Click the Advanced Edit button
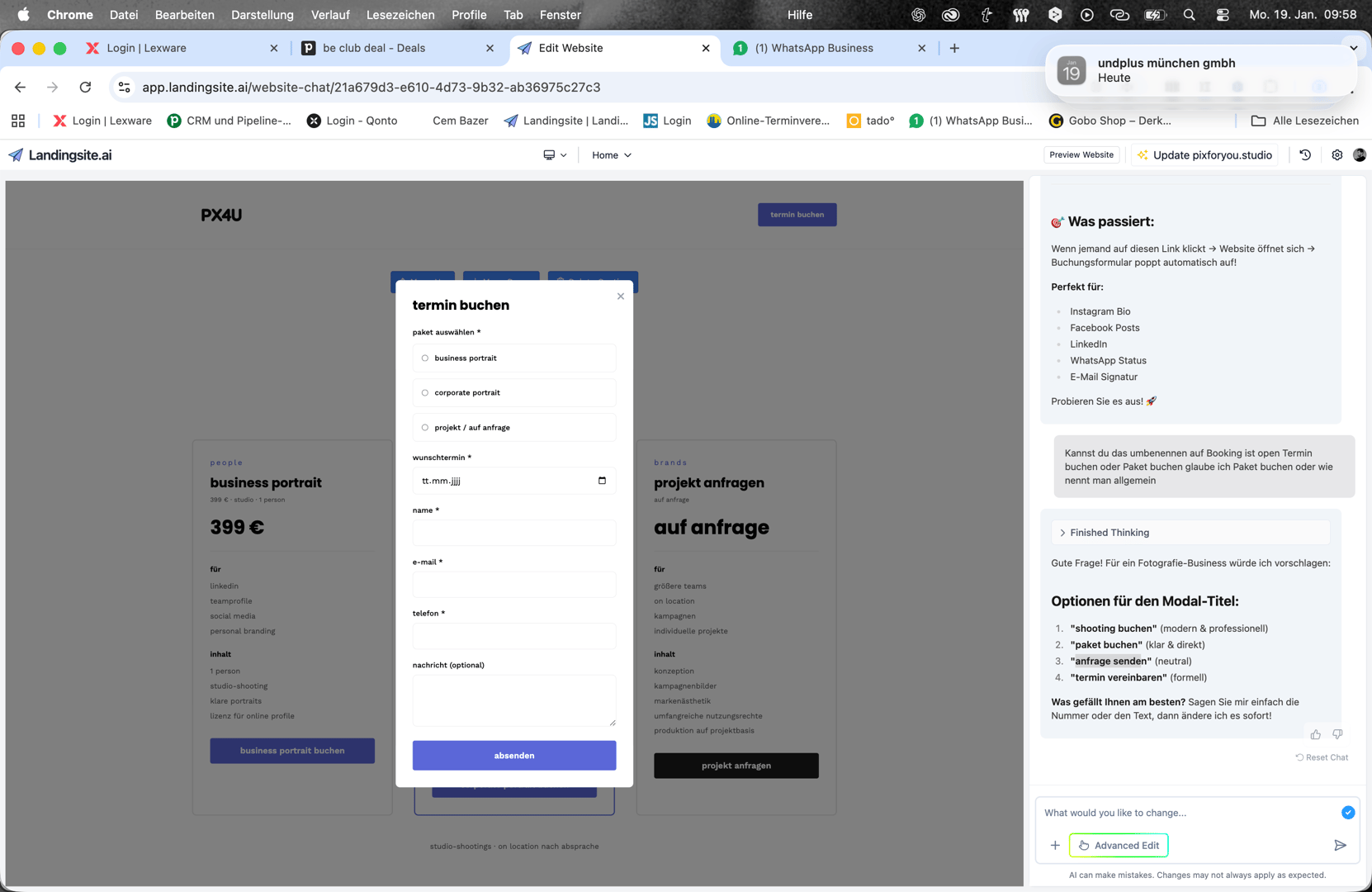 (x=1119, y=845)
